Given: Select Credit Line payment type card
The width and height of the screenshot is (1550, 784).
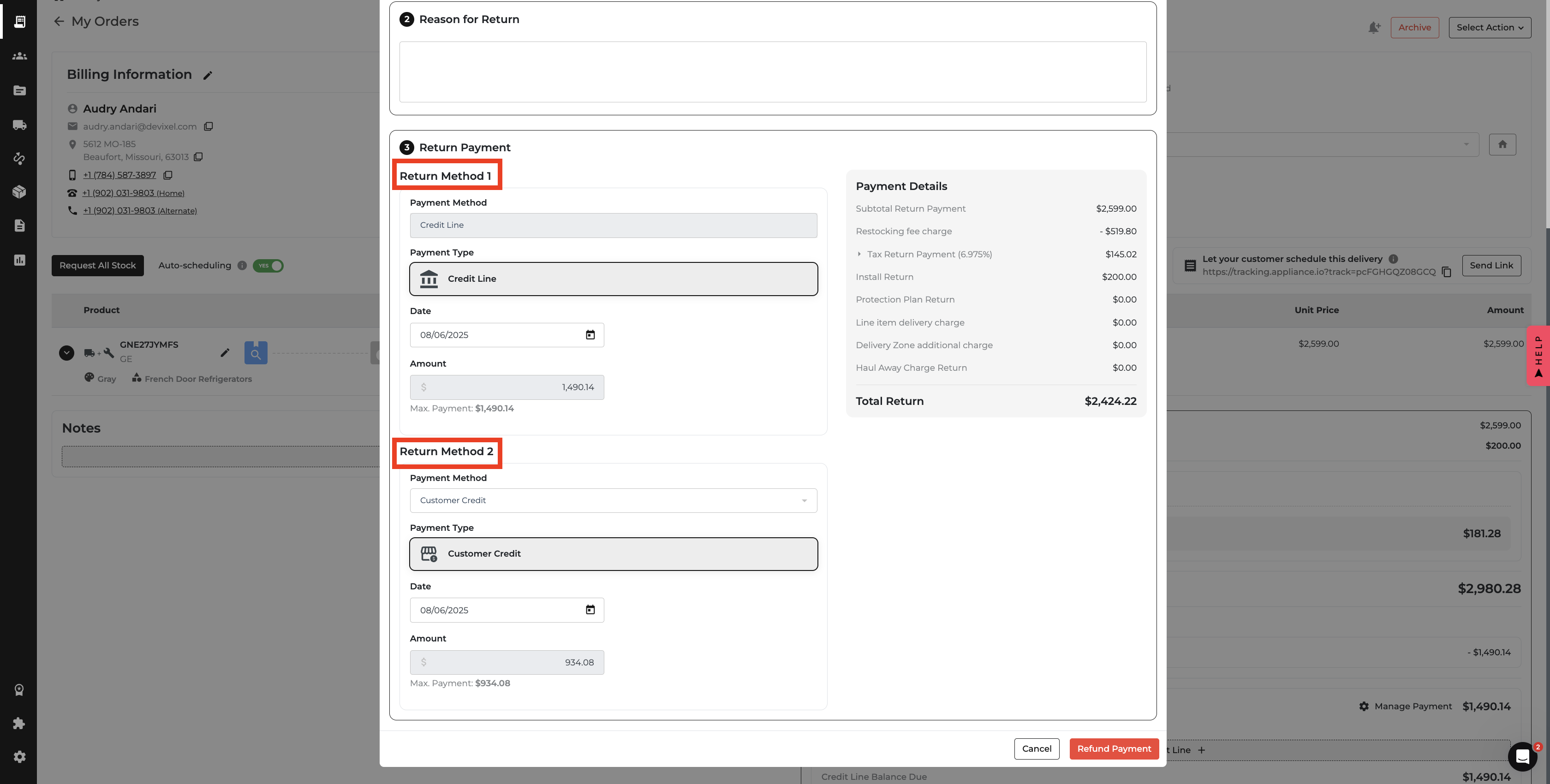Looking at the screenshot, I should (613, 279).
